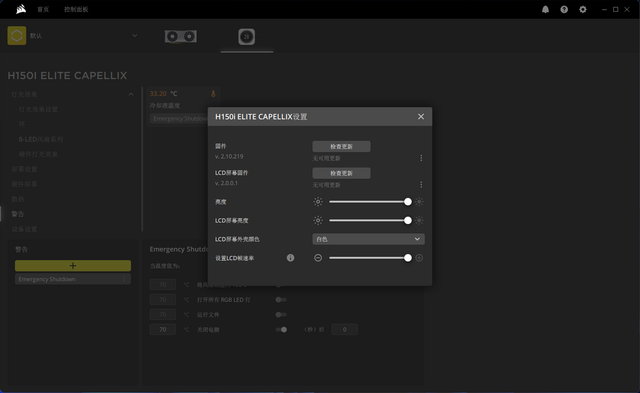640x393 pixels.
Task: Open three-dot menu on Emergency Shutdown alert row
Action: pos(124,279)
